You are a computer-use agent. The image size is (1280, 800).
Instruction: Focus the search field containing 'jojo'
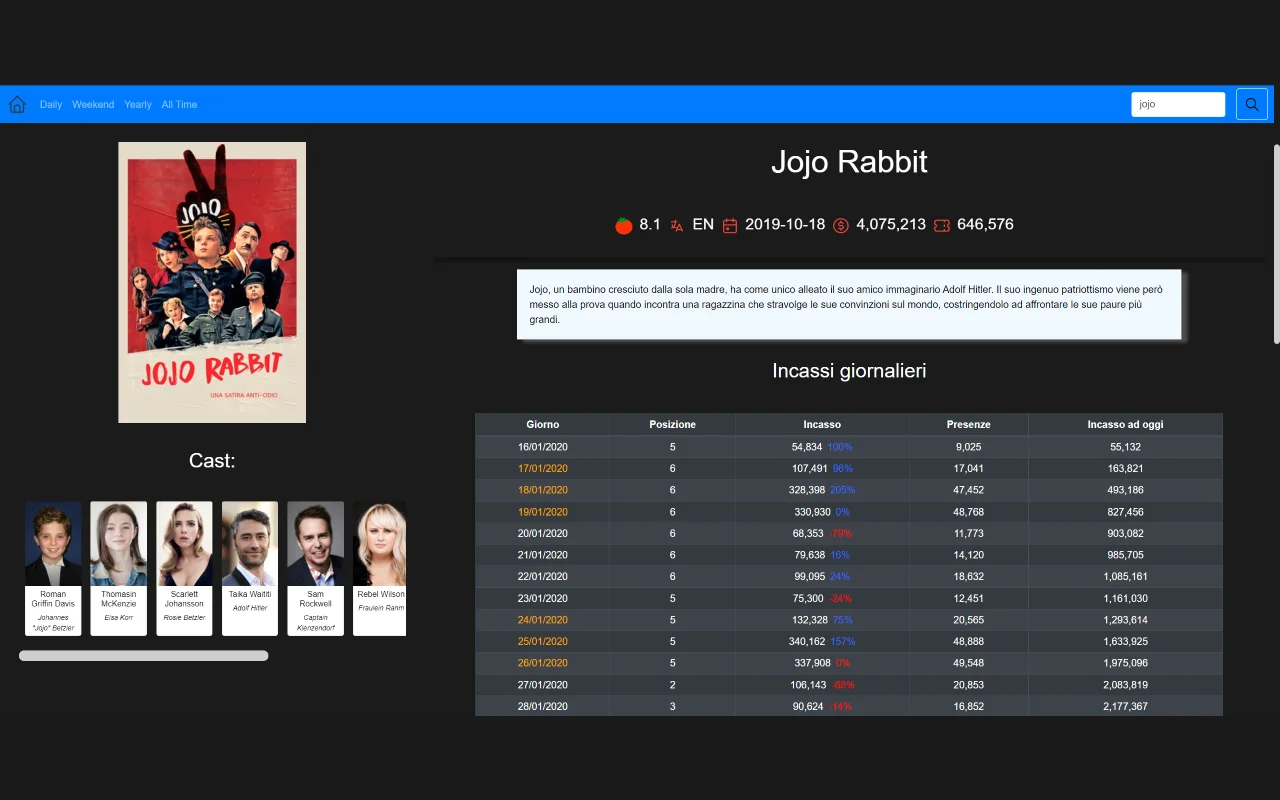1177,104
